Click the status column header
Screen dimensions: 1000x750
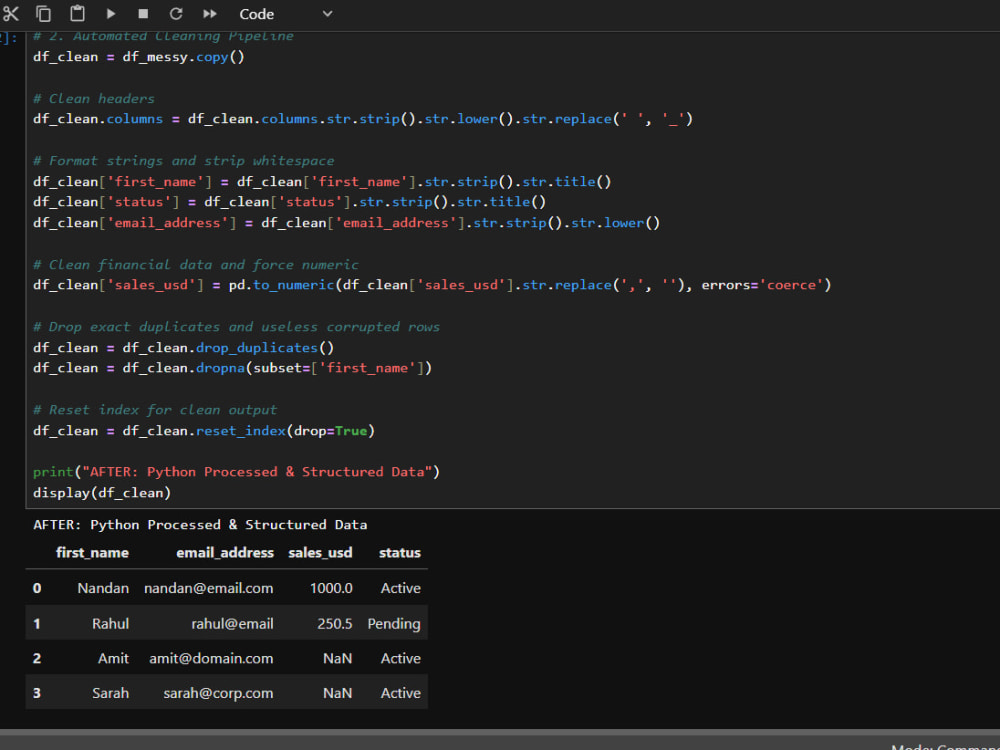coord(400,552)
